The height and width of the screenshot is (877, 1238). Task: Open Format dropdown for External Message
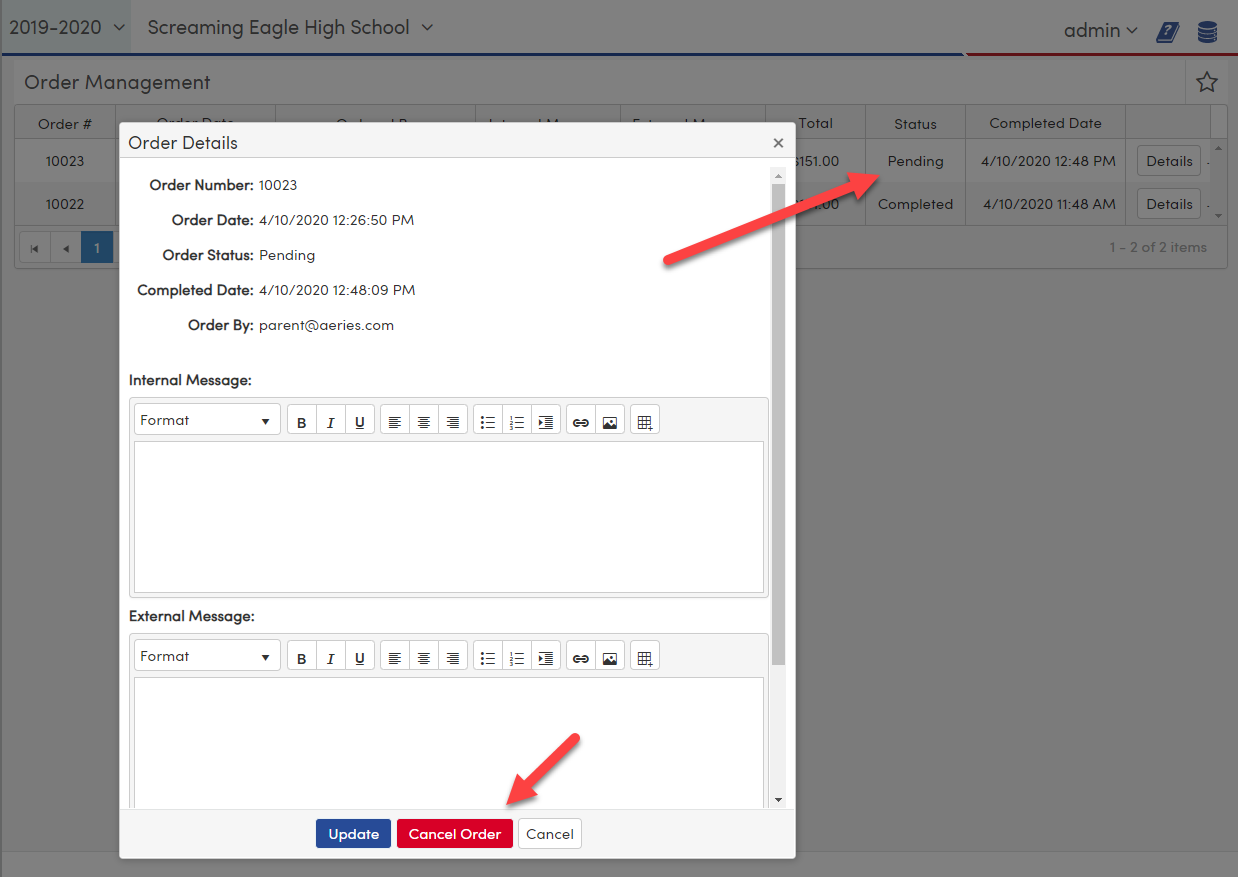pyautogui.click(x=207, y=657)
